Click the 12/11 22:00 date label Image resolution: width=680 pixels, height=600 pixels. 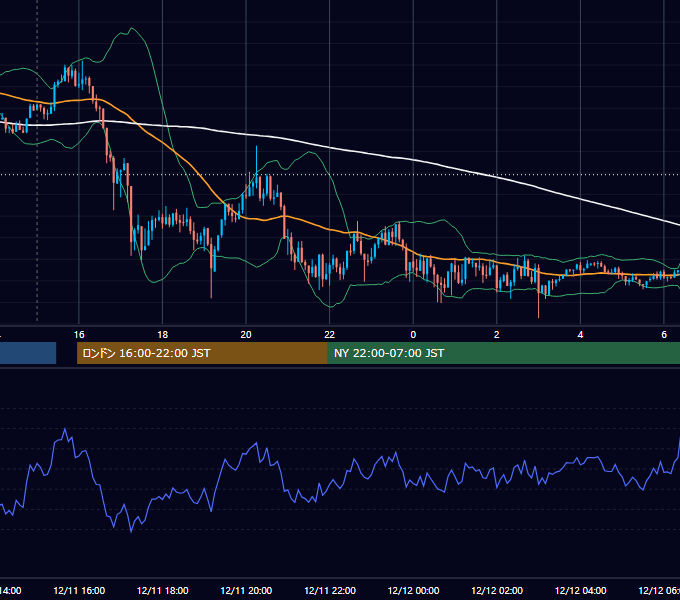coord(330,590)
